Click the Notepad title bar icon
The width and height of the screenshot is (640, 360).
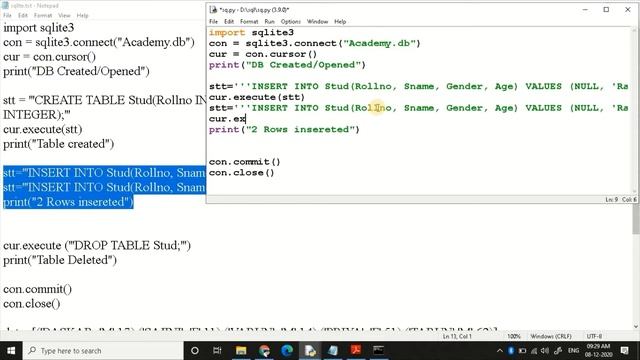6,5
